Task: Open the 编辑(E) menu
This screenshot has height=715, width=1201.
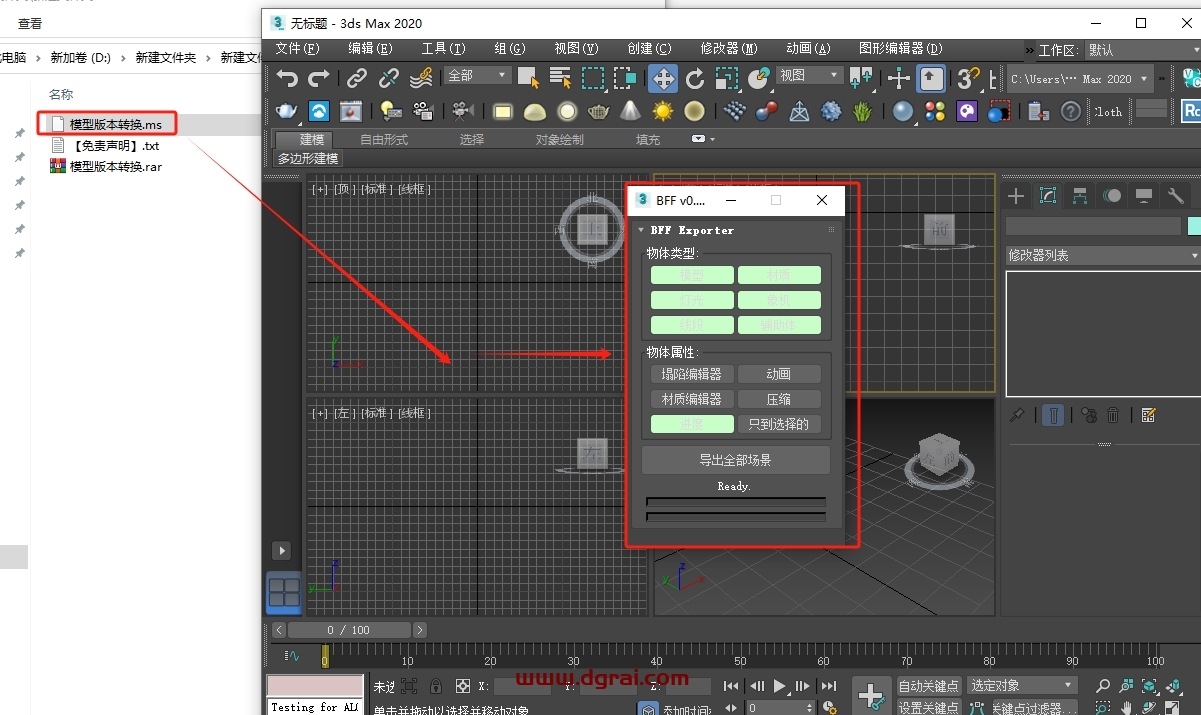Action: click(370, 48)
